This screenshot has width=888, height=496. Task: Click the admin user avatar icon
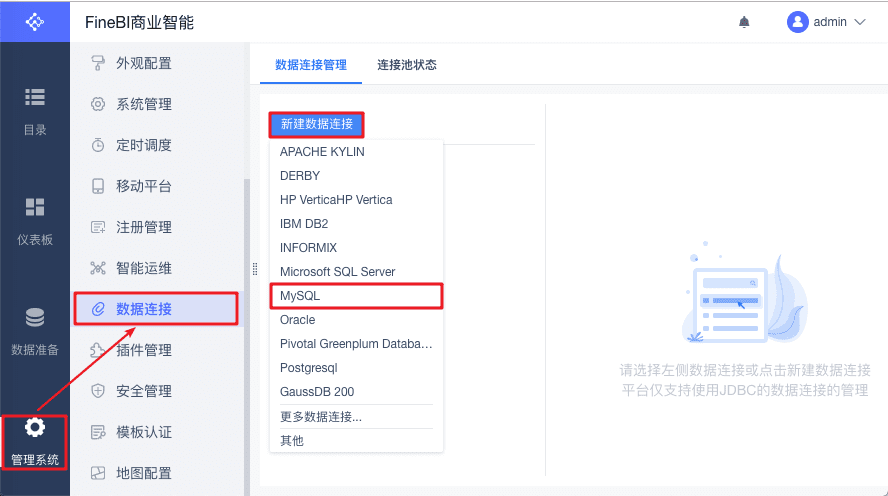pos(797,22)
